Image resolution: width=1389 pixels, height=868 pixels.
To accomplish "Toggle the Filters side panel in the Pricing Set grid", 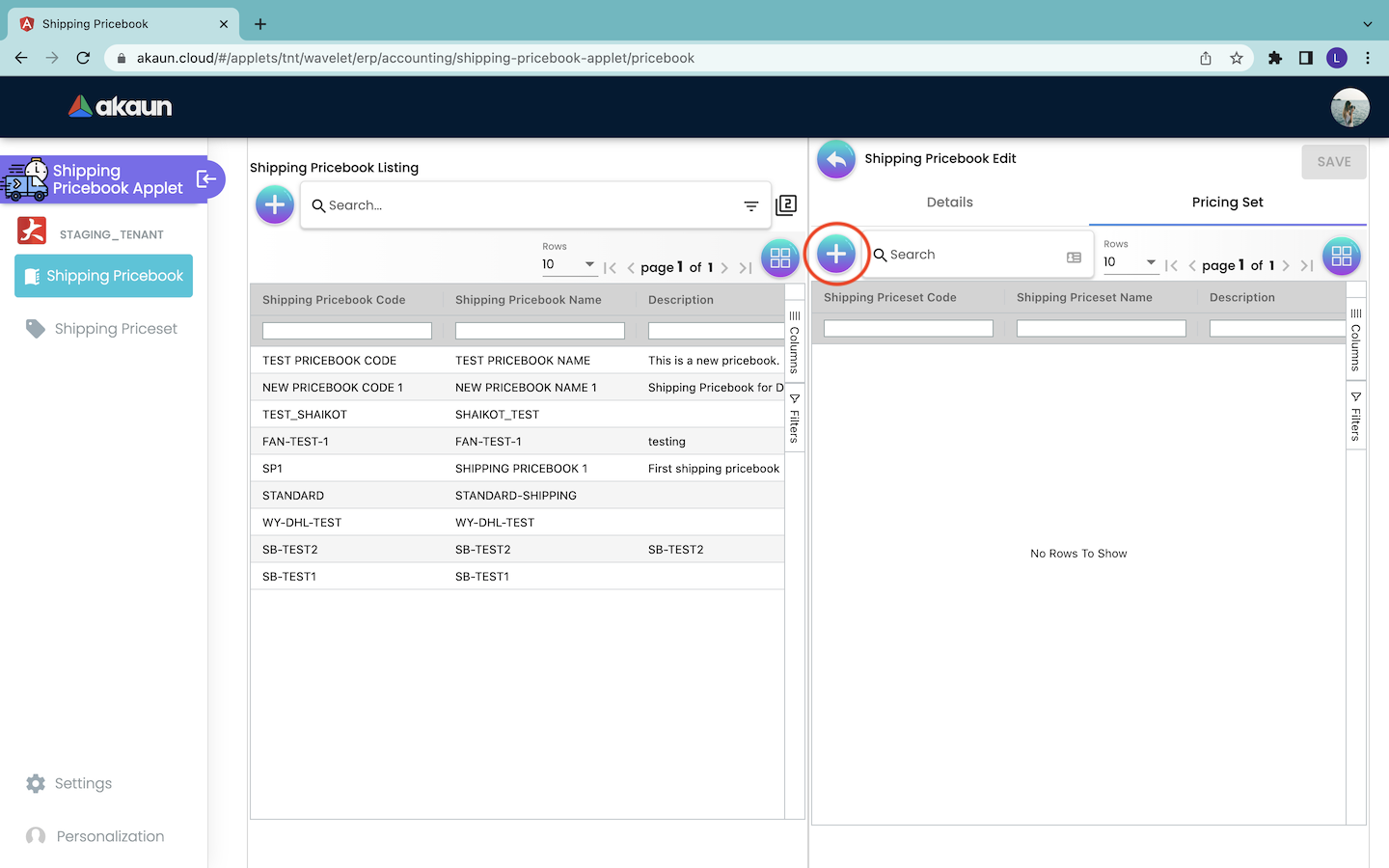I will [x=1356, y=415].
